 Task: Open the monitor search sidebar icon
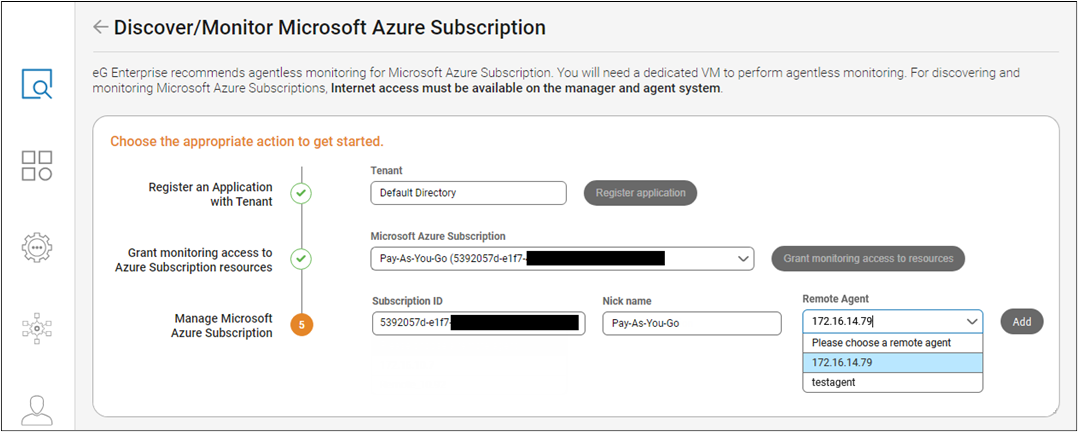pyautogui.click(x=37, y=85)
